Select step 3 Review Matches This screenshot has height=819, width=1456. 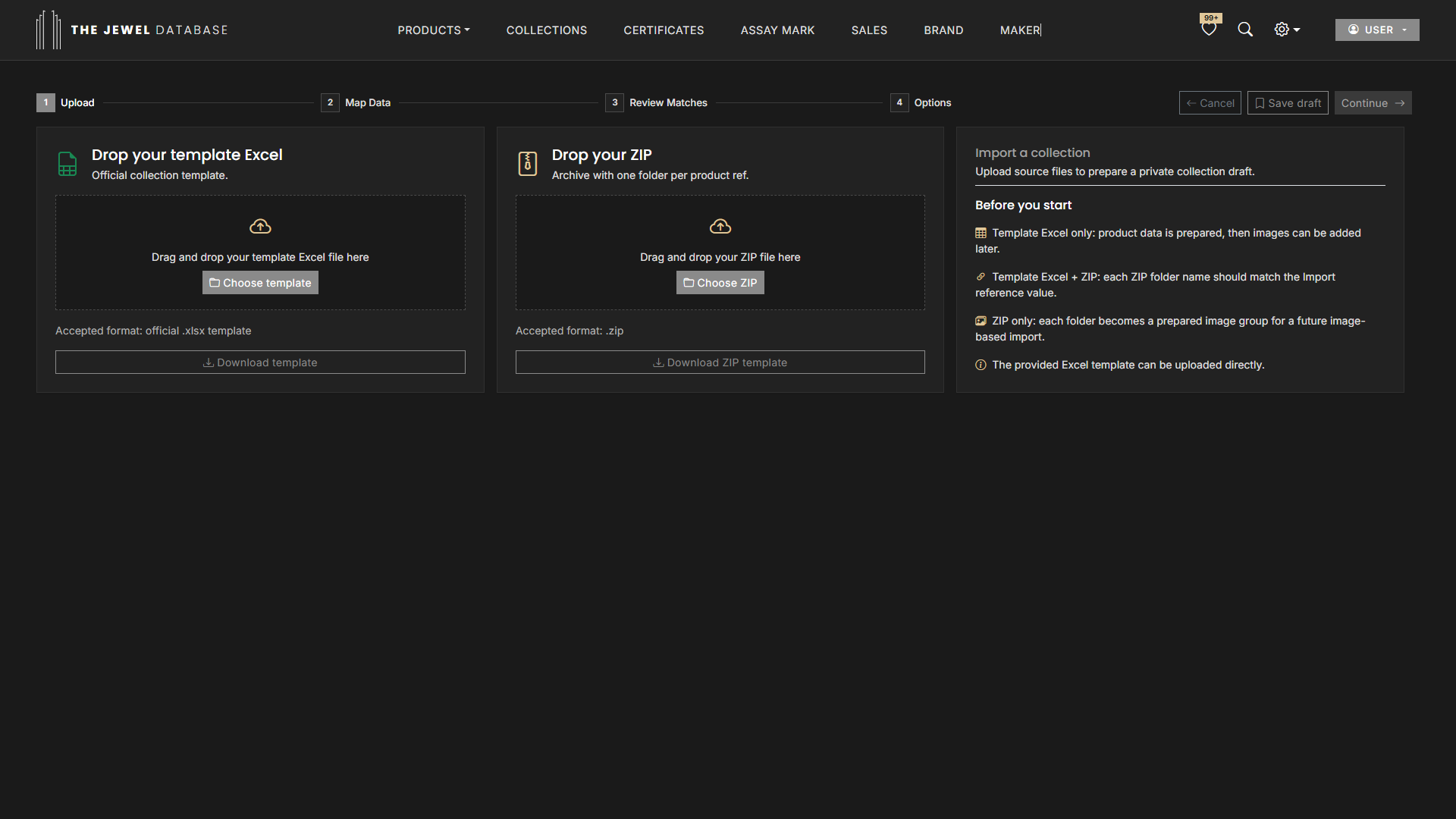point(656,102)
